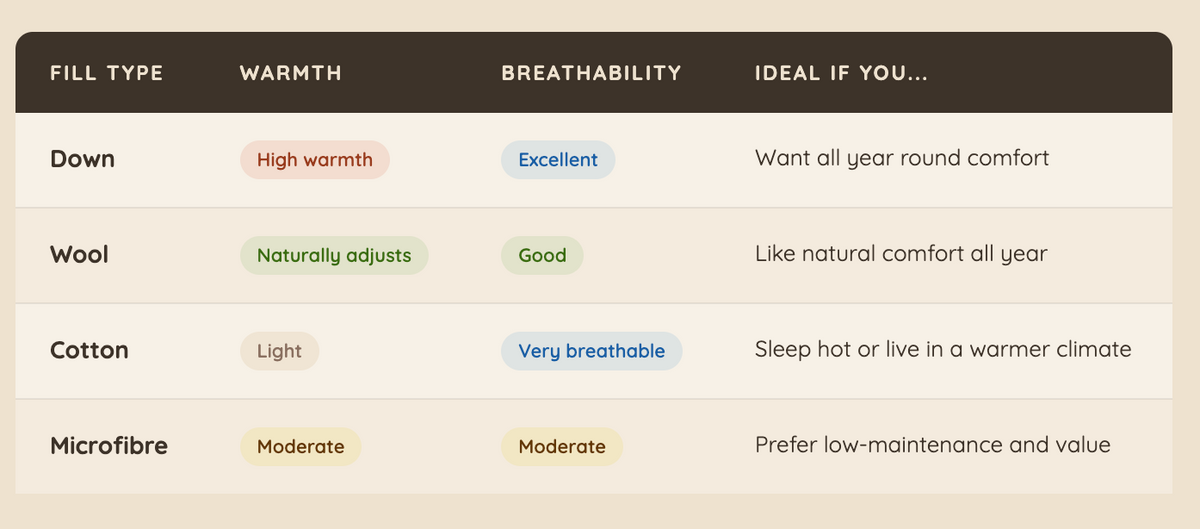
Task: Select the Wool fill type label
Action: 79,255
